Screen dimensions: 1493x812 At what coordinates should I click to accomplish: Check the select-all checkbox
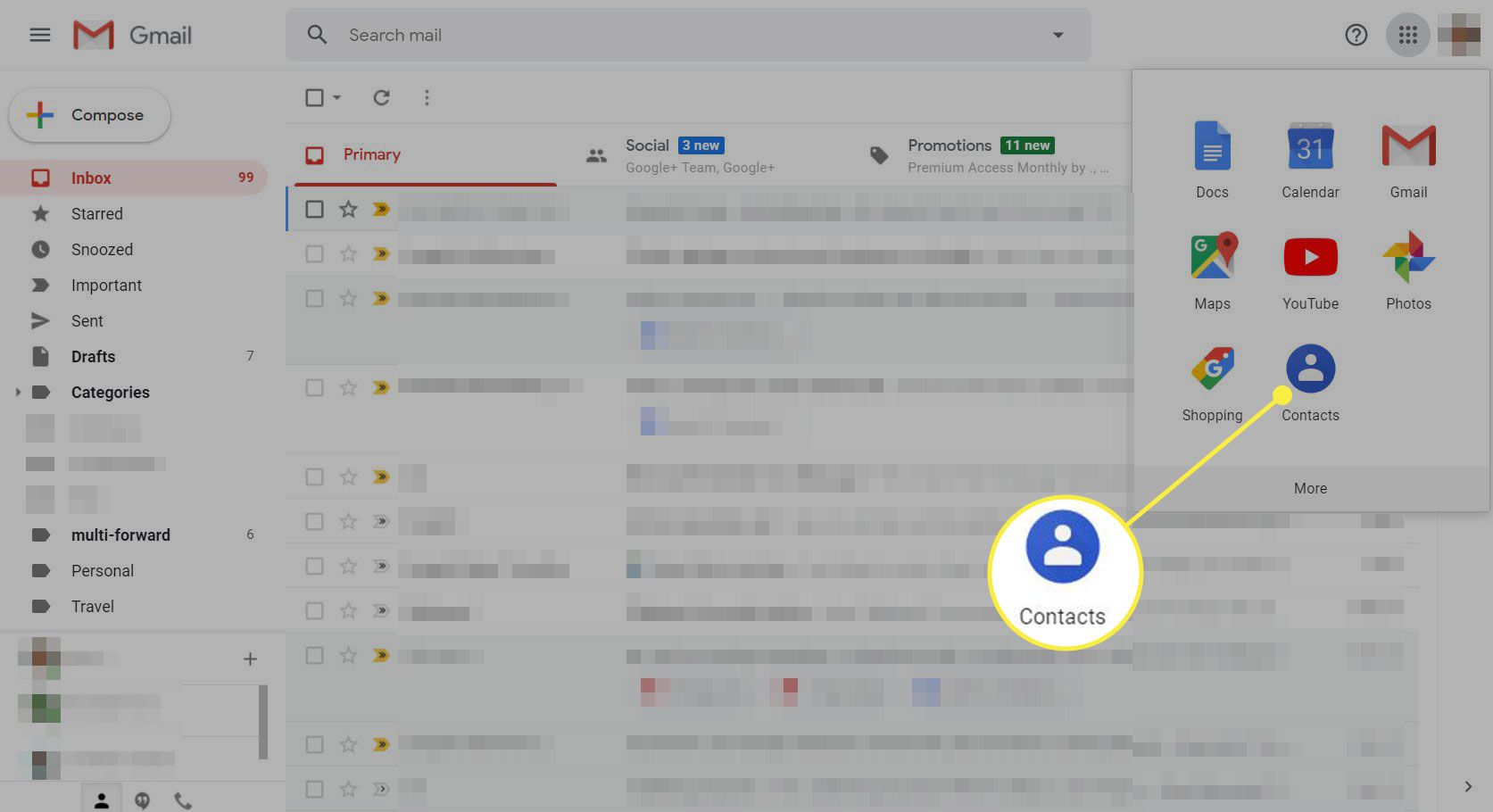point(314,97)
